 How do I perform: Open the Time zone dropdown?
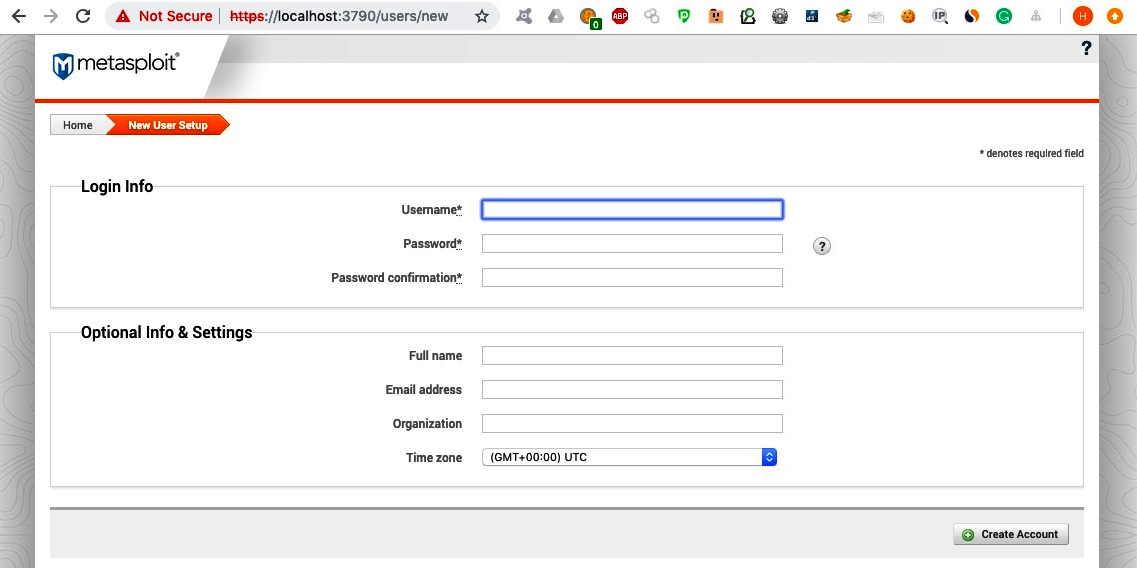point(629,457)
